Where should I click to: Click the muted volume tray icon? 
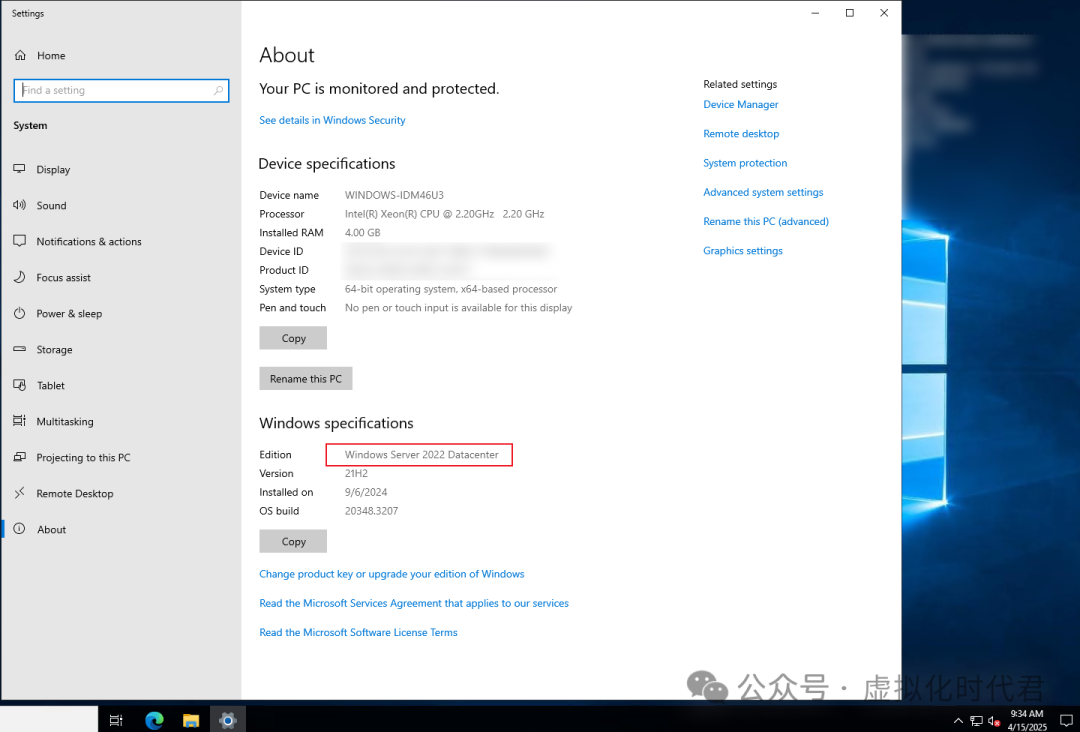point(994,721)
